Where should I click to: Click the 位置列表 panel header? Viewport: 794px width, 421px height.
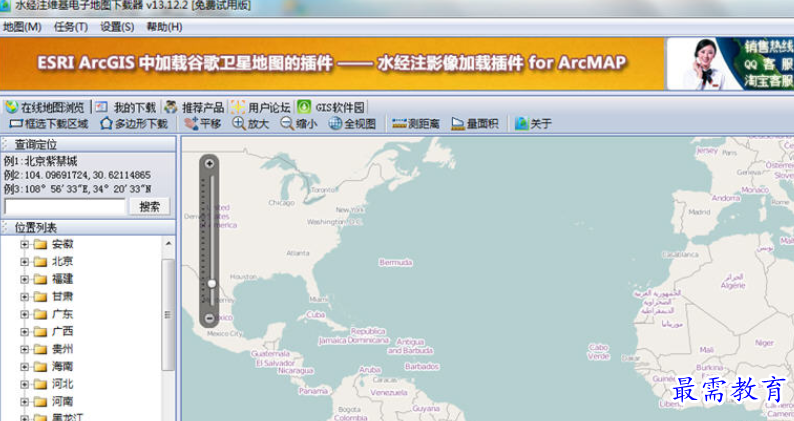pyautogui.click(x=88, y=227)
